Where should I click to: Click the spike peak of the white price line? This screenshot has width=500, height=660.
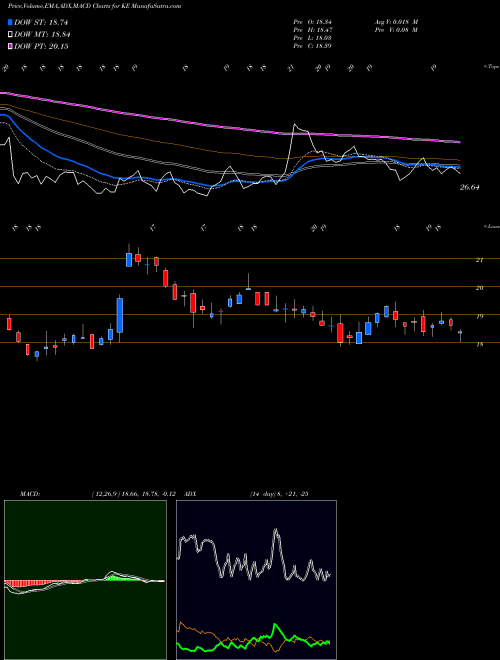(x=295, y=125)
